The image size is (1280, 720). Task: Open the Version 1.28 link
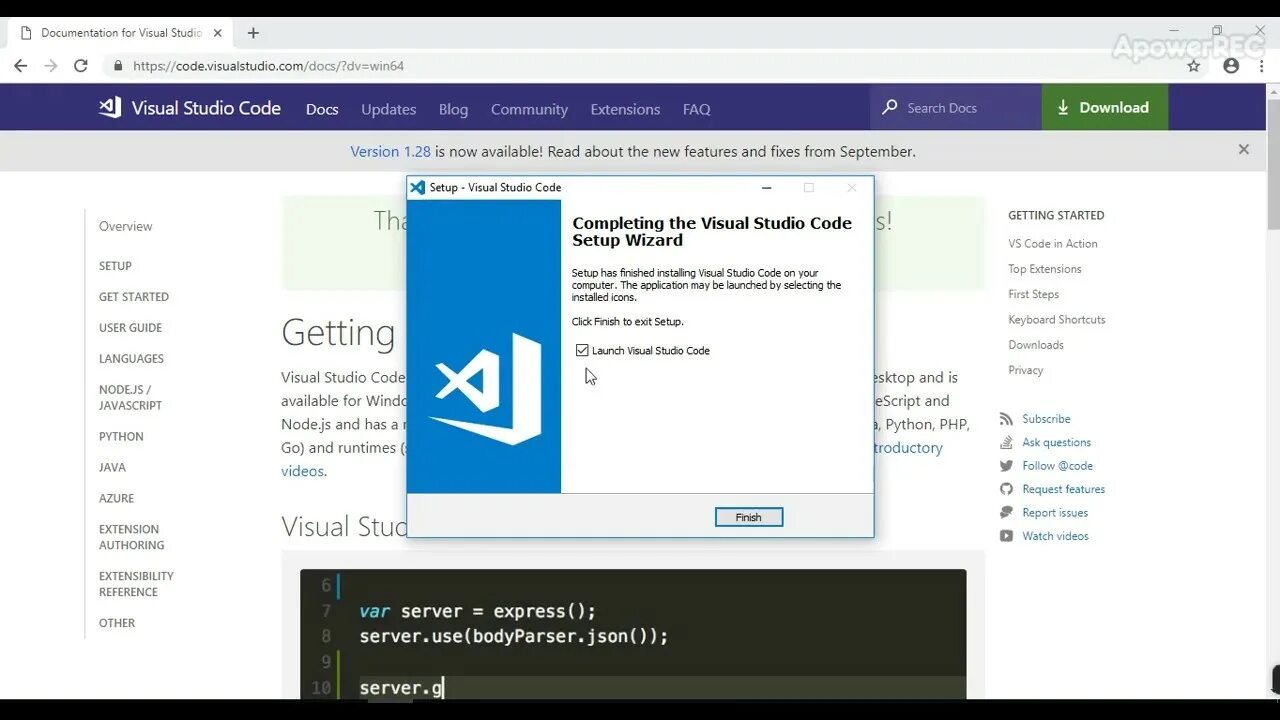[x=390, y=151]
